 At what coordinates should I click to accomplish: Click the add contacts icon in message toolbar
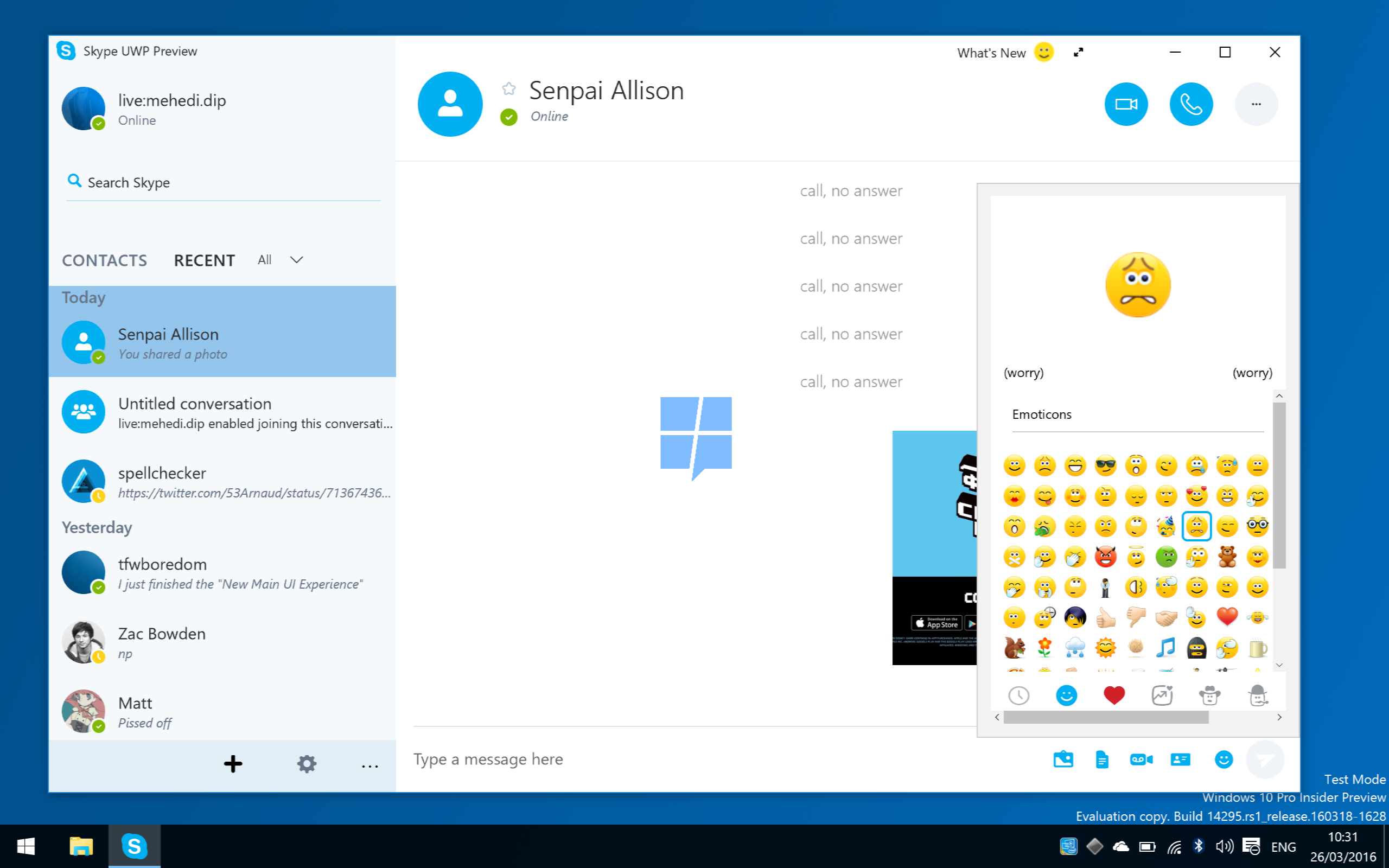pos(1181,759)
